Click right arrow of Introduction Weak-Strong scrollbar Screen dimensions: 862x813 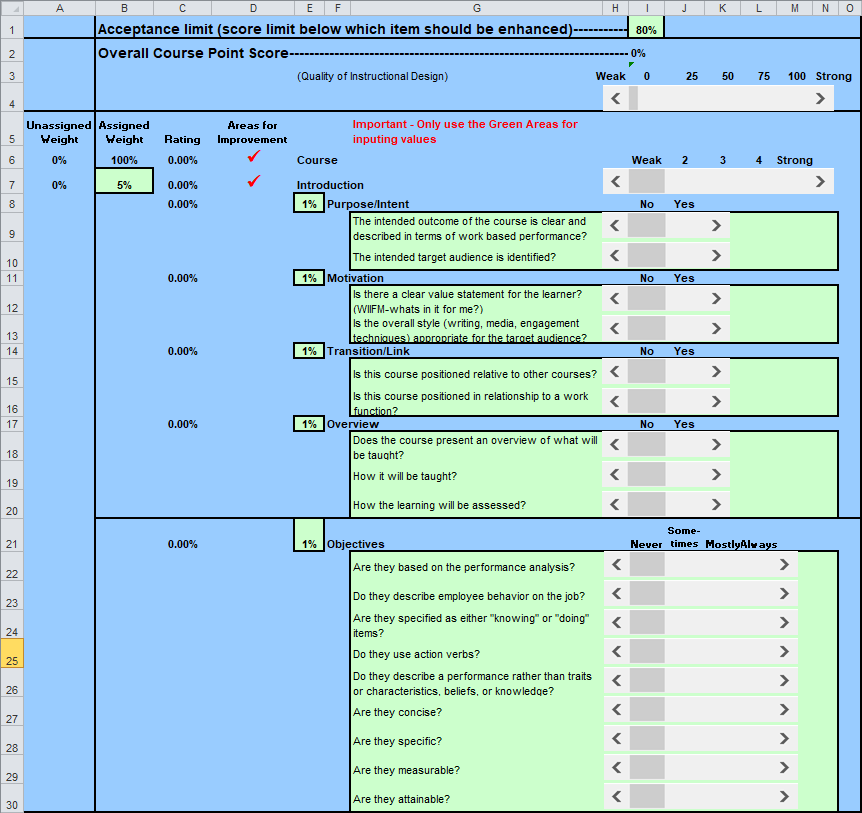tap(820, 181)
